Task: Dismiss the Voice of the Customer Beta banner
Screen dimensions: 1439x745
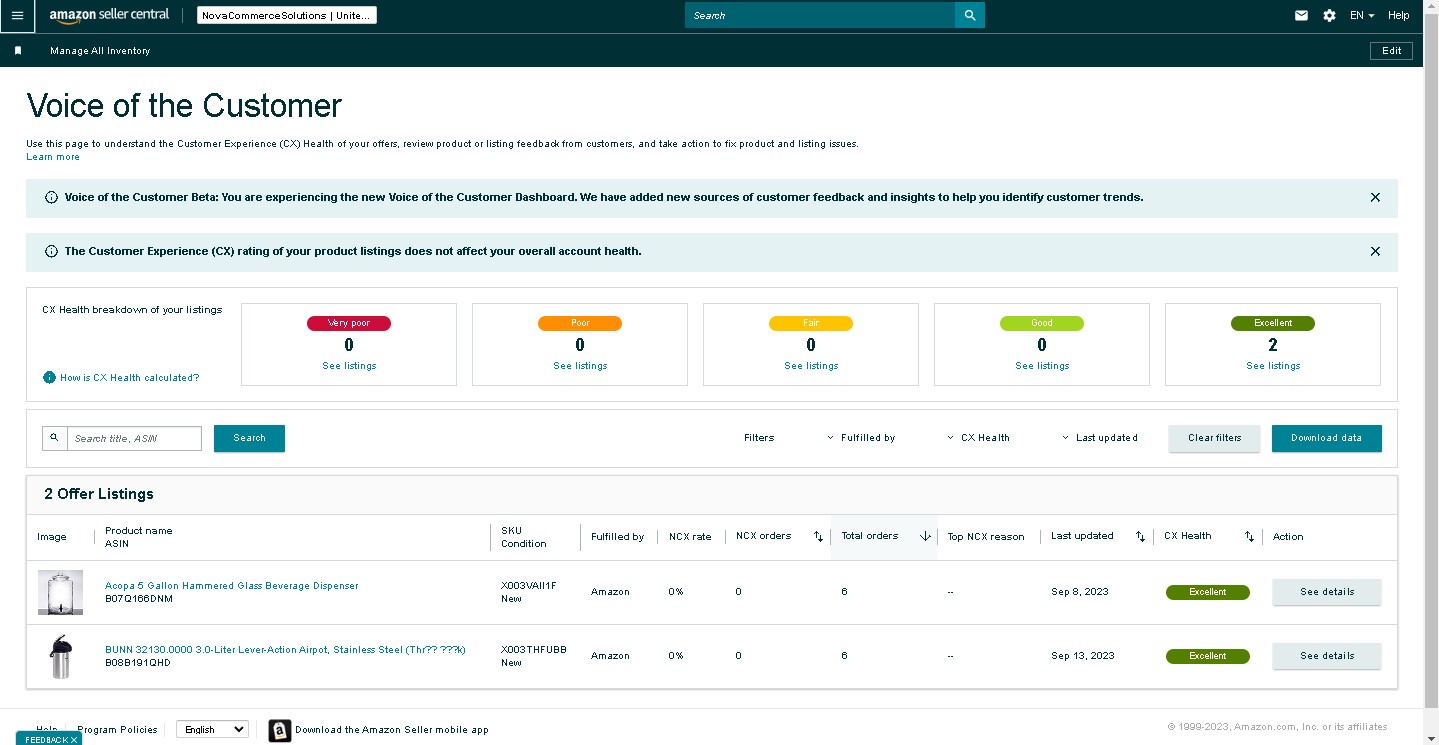Action: [1375, 198]
